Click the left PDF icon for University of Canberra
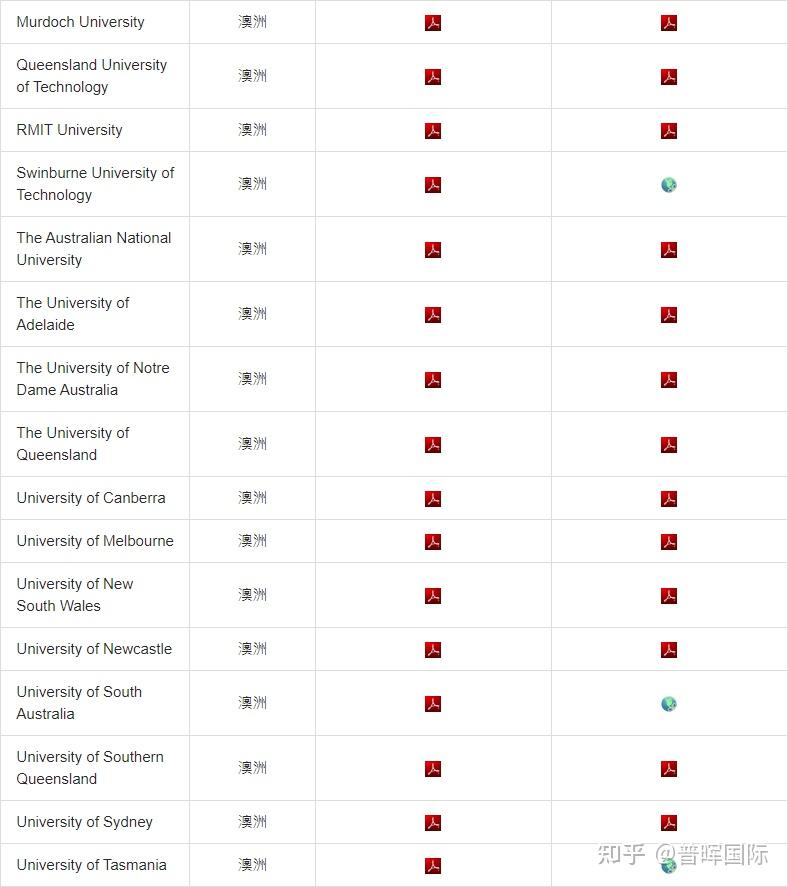788x887 pixels. (433, 499)
